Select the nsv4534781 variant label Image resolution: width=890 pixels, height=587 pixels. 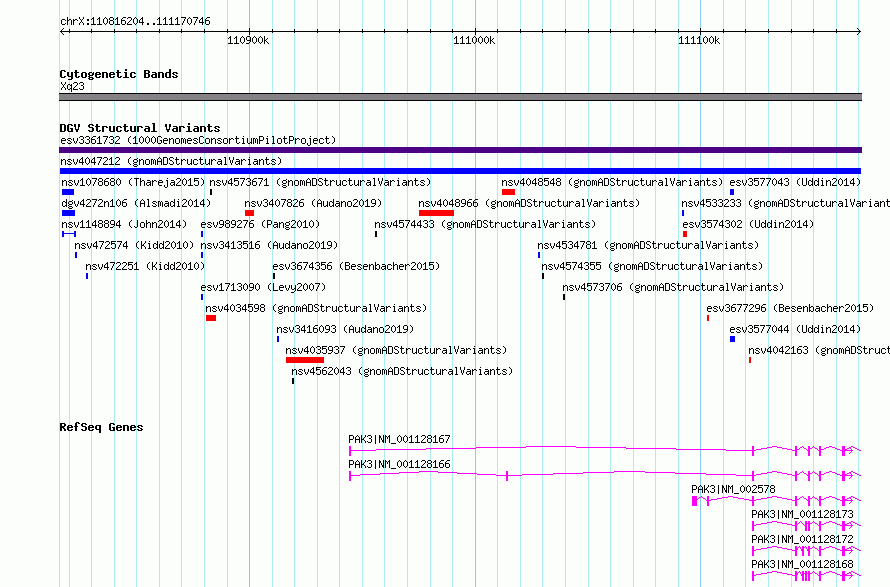648,245
